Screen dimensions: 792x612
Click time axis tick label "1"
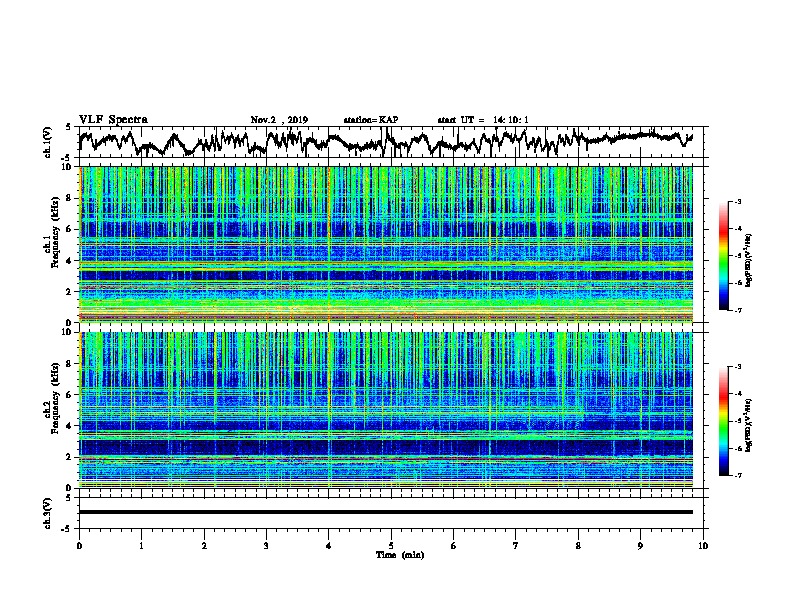point(141,546)
